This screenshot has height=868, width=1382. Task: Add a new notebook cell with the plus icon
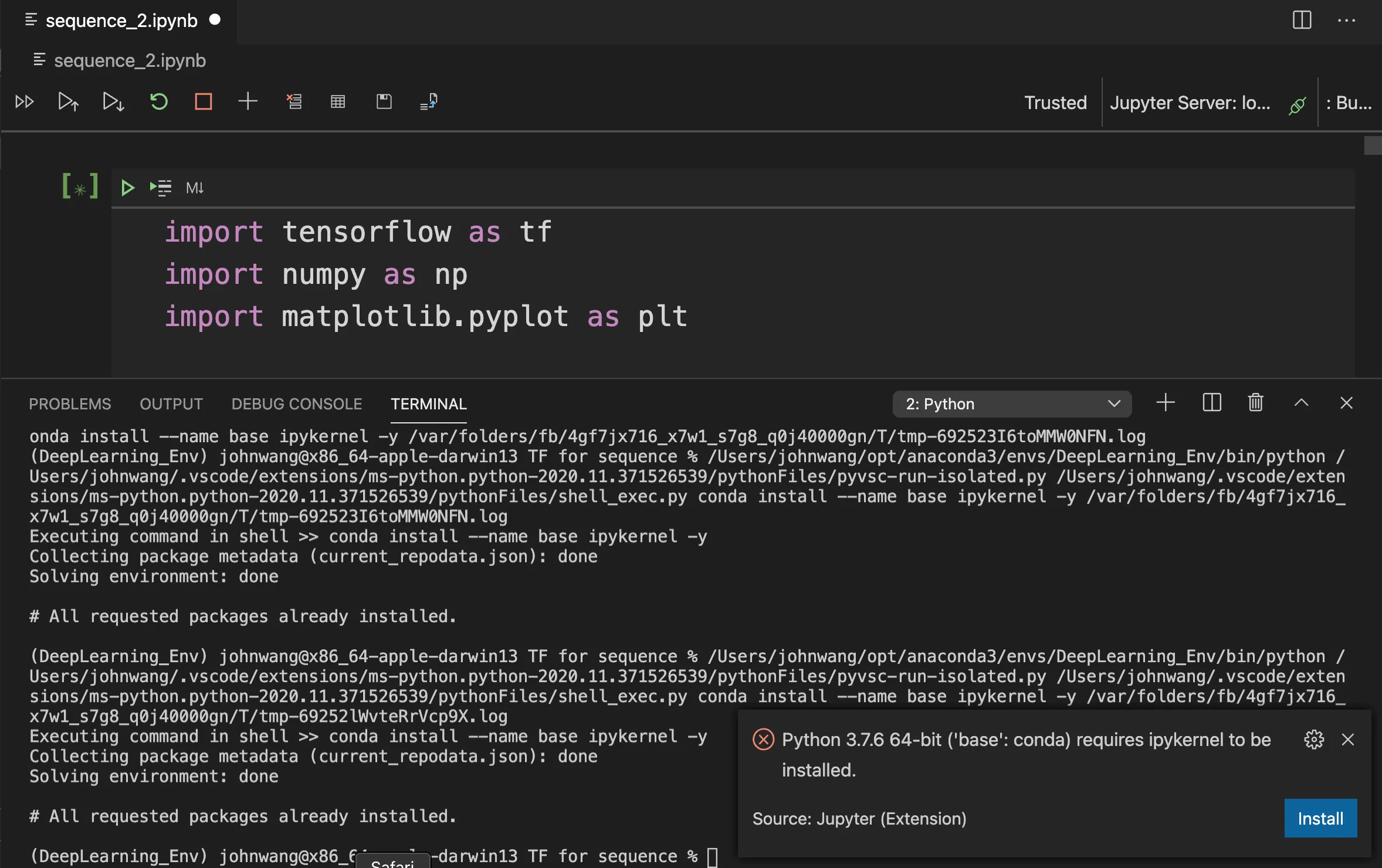click(x=248, y=101)
